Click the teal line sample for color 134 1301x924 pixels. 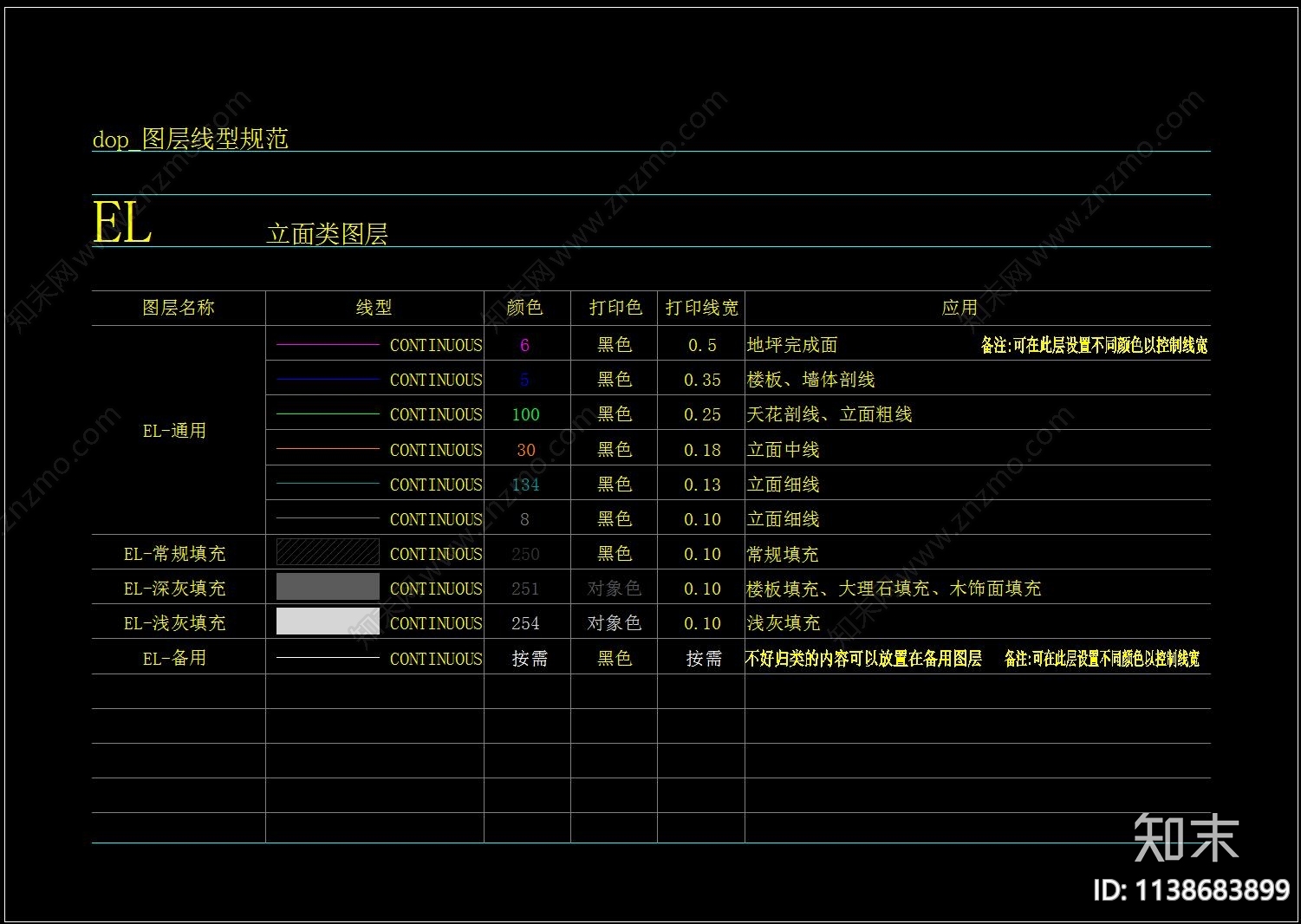[x=328, y=484]
